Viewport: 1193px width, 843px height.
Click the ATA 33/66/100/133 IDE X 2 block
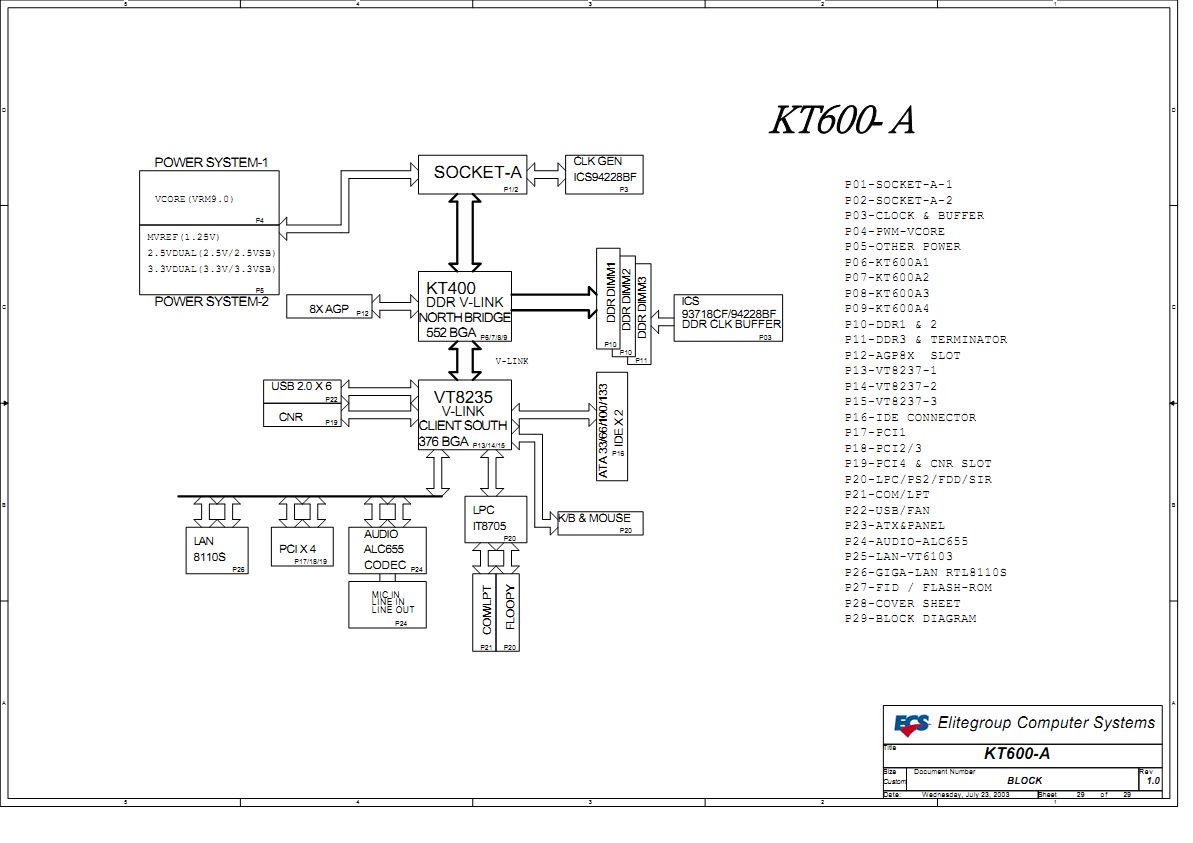tap(612, 427)
